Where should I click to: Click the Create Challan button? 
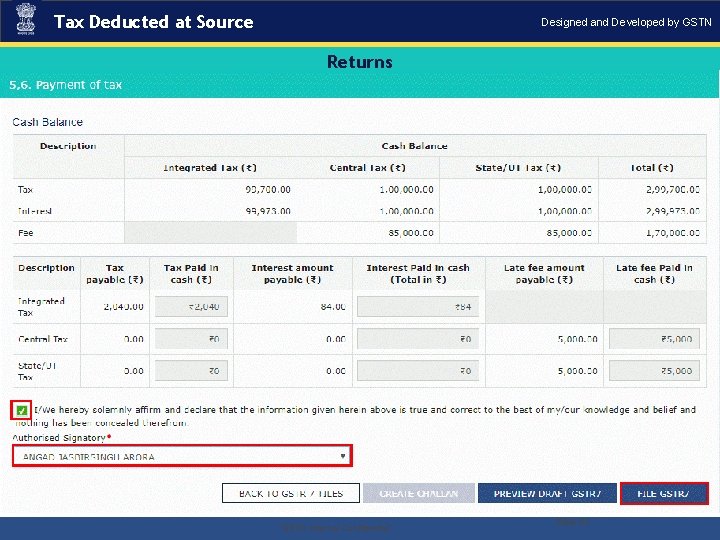pos(418,494)
